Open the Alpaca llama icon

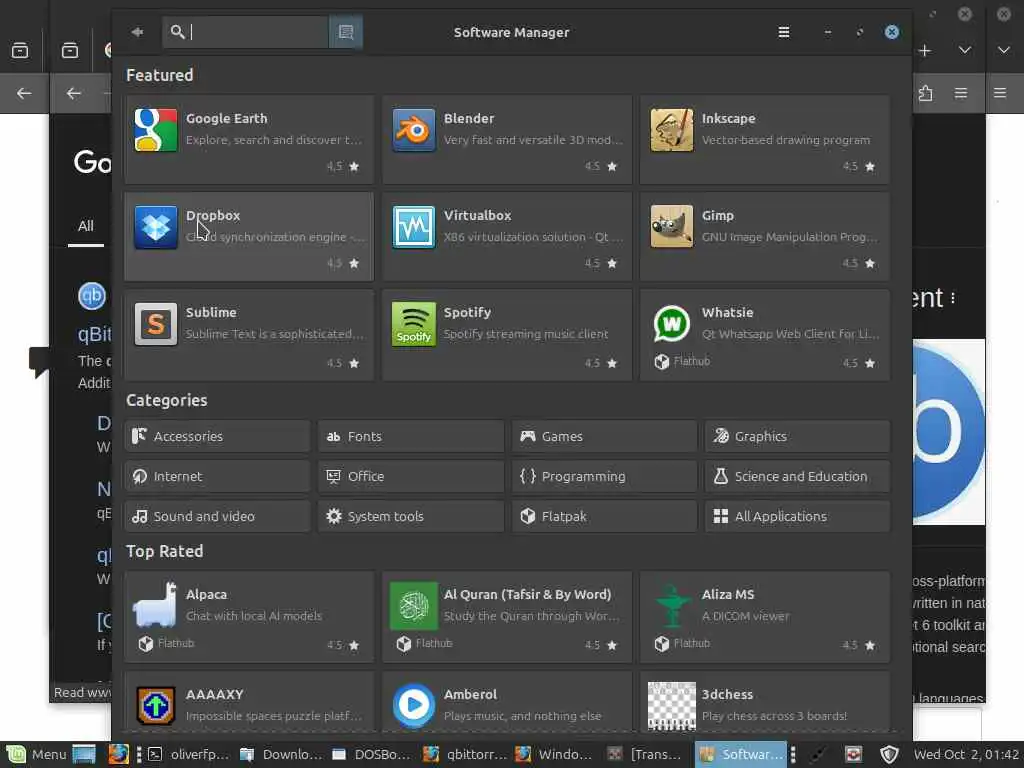coord(155,605)
